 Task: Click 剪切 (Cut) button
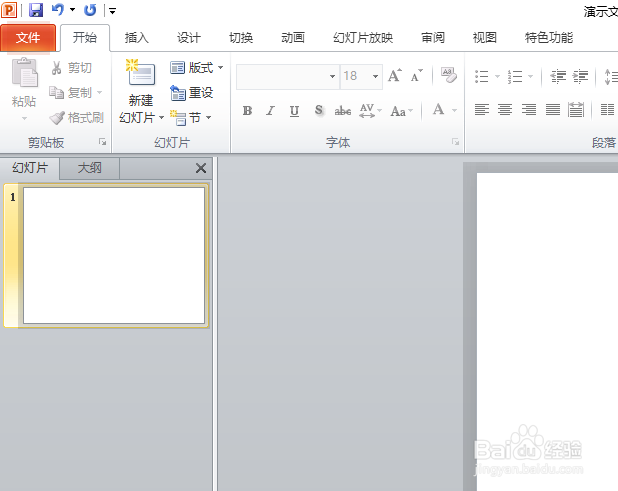click(71, 68)
